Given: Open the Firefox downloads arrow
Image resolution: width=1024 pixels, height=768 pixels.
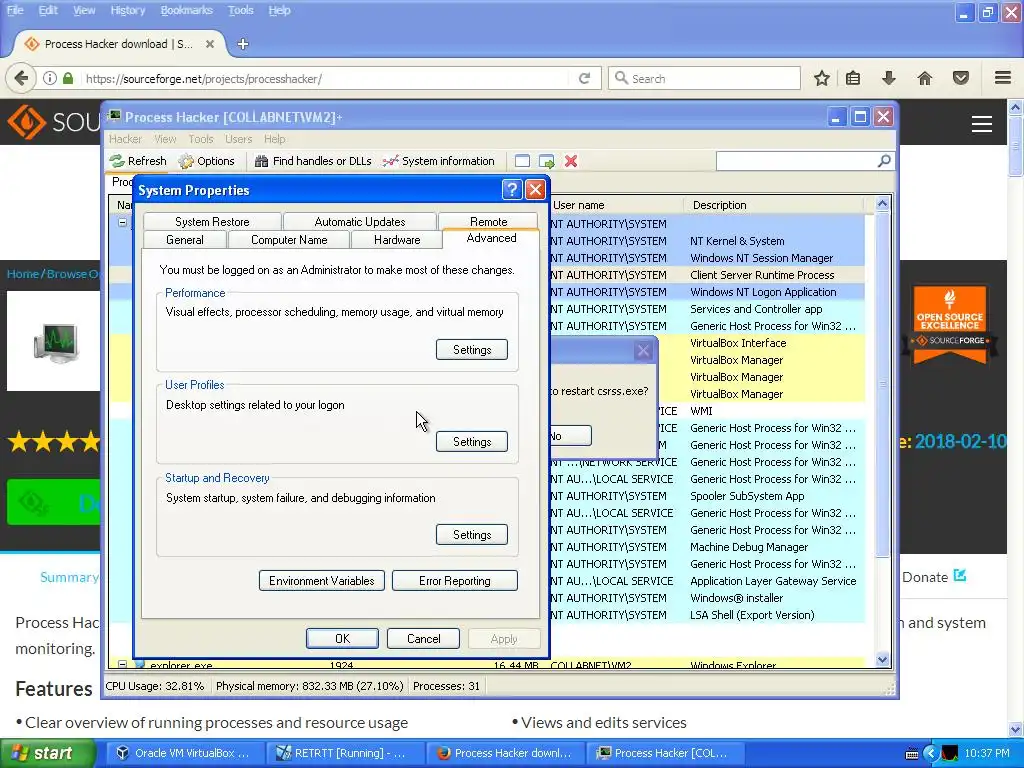Looking at the screenshot, I should coord(888,78).
